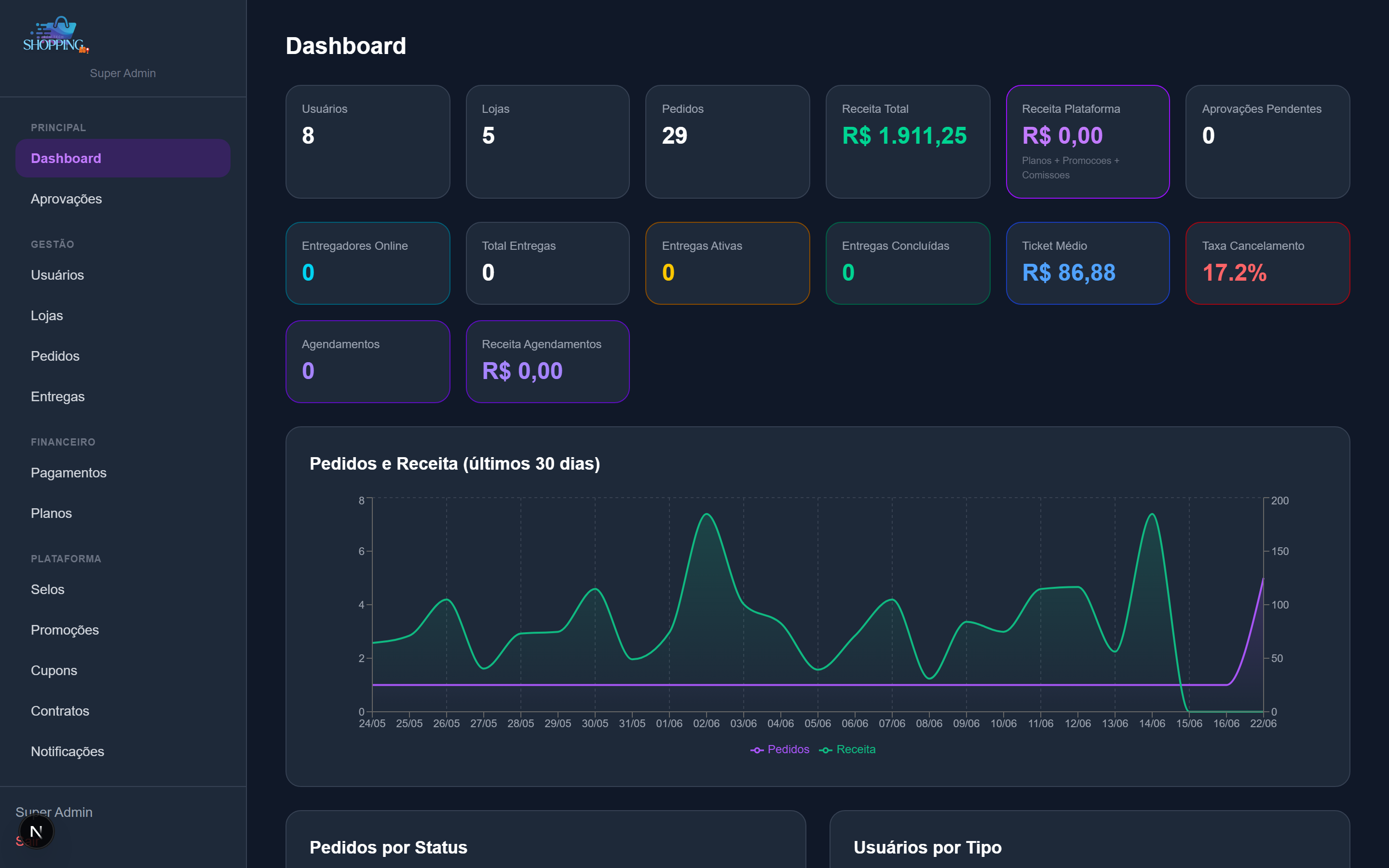
Task: Open the Aprovações page
Action: [x=123, y=199]
